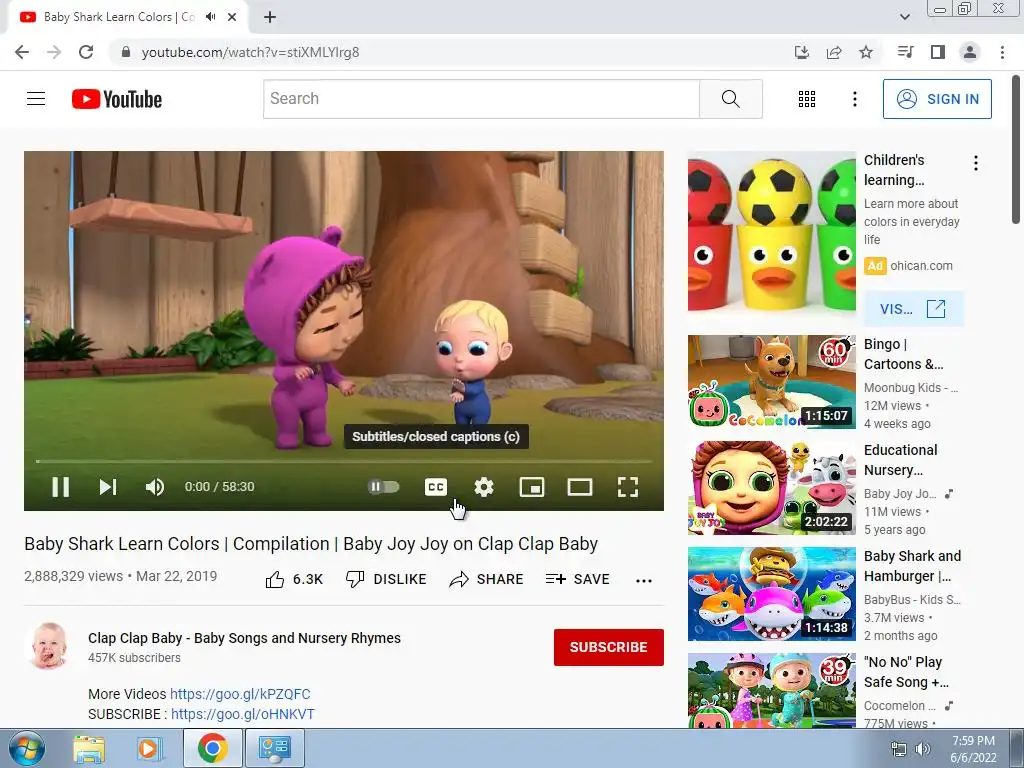Bookmark this page with star icon

coord(866,52)
